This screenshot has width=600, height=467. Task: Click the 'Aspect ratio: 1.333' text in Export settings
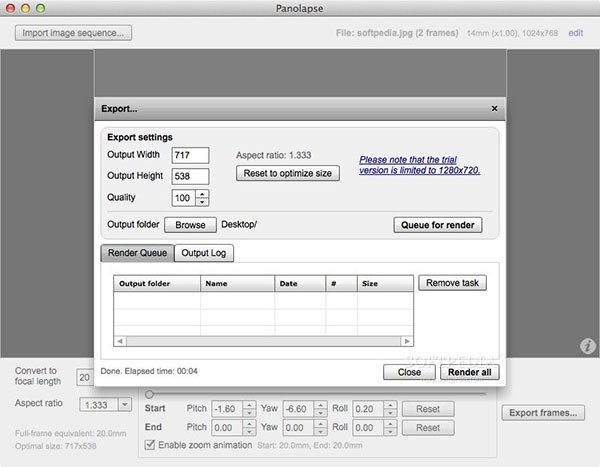point(274,155)
